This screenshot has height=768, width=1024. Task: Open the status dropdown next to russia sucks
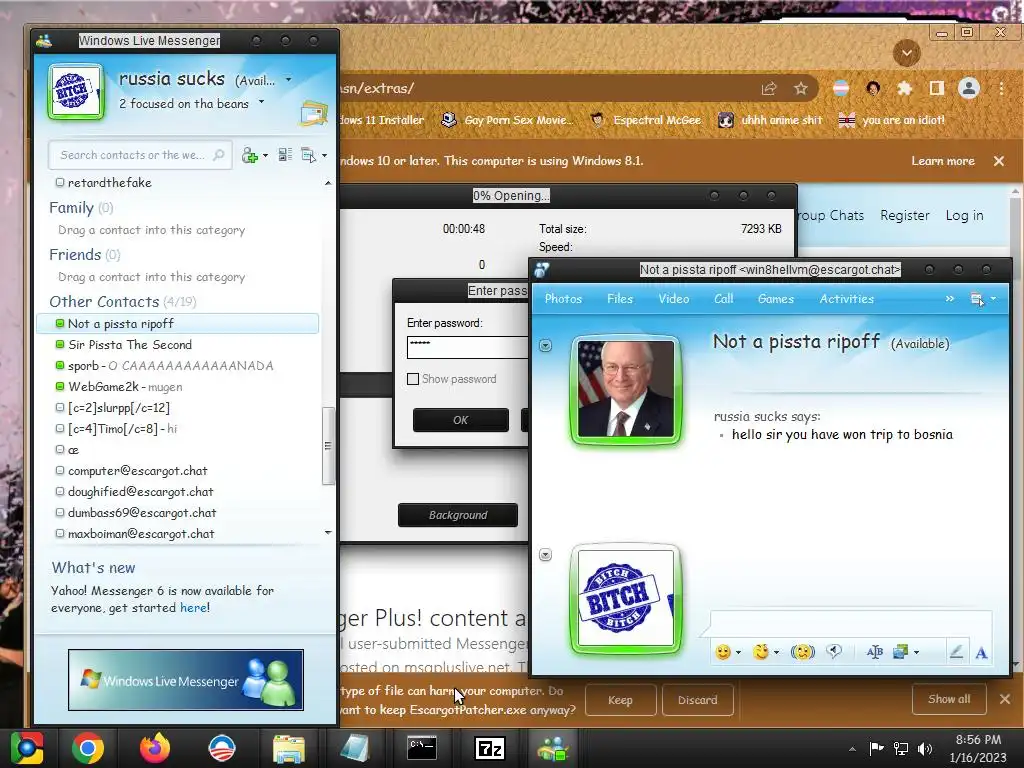(x=289, y=80)
